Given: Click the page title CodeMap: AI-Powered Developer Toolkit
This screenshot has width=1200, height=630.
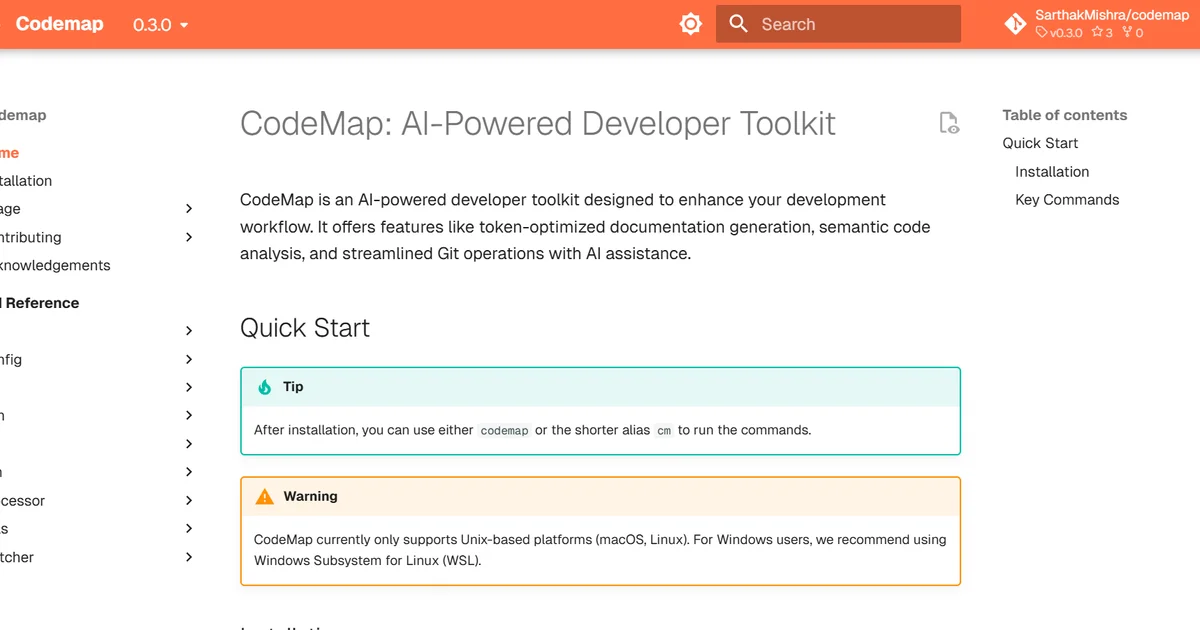Looking at the screenshot, I should tap(538, 124).
